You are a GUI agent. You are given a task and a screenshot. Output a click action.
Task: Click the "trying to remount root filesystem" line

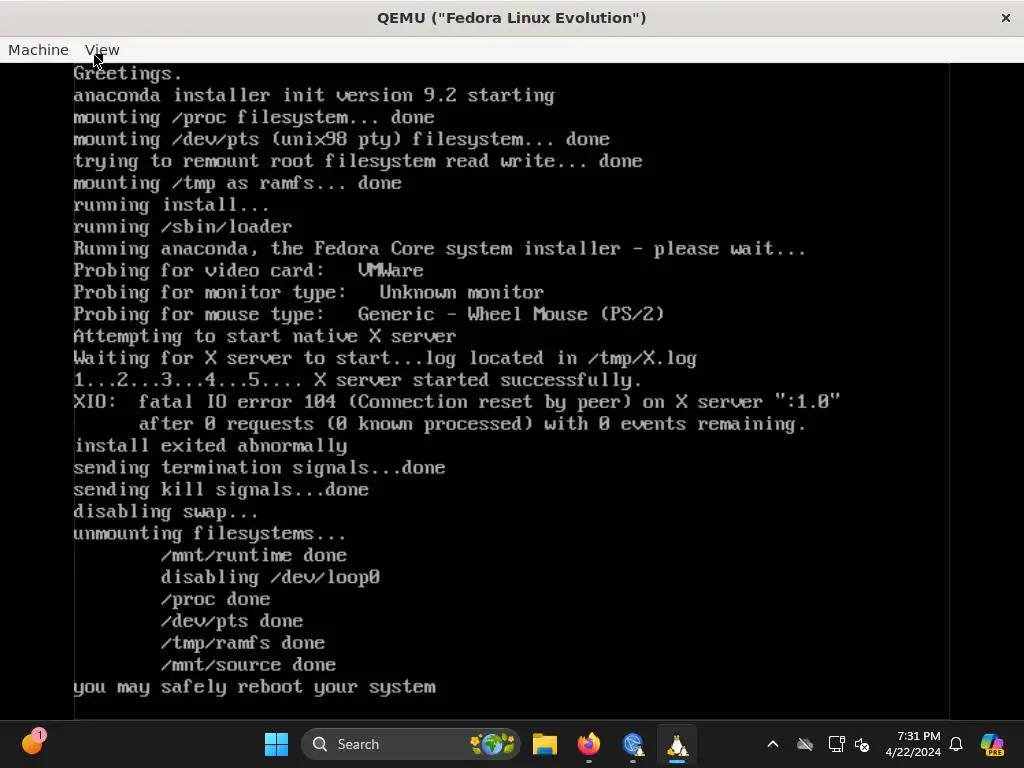(357, 161)
